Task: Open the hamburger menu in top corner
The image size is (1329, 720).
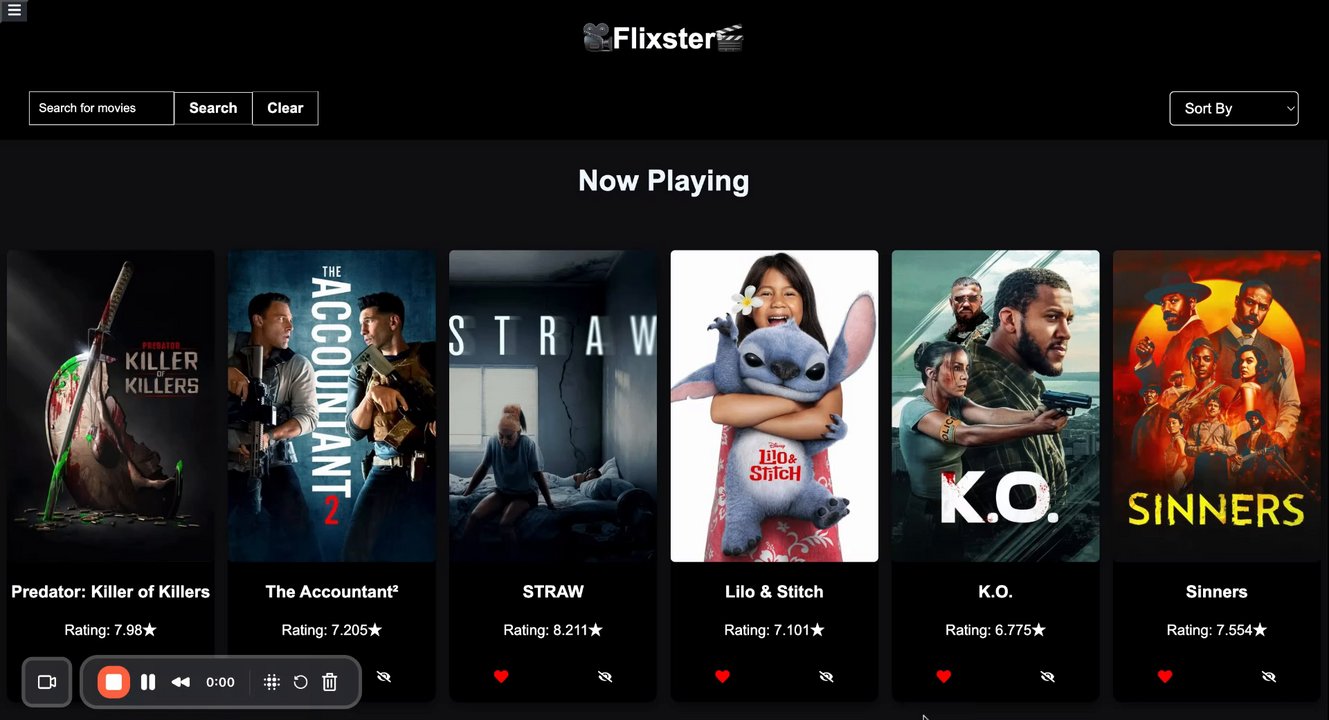Action: pos(14,11)
